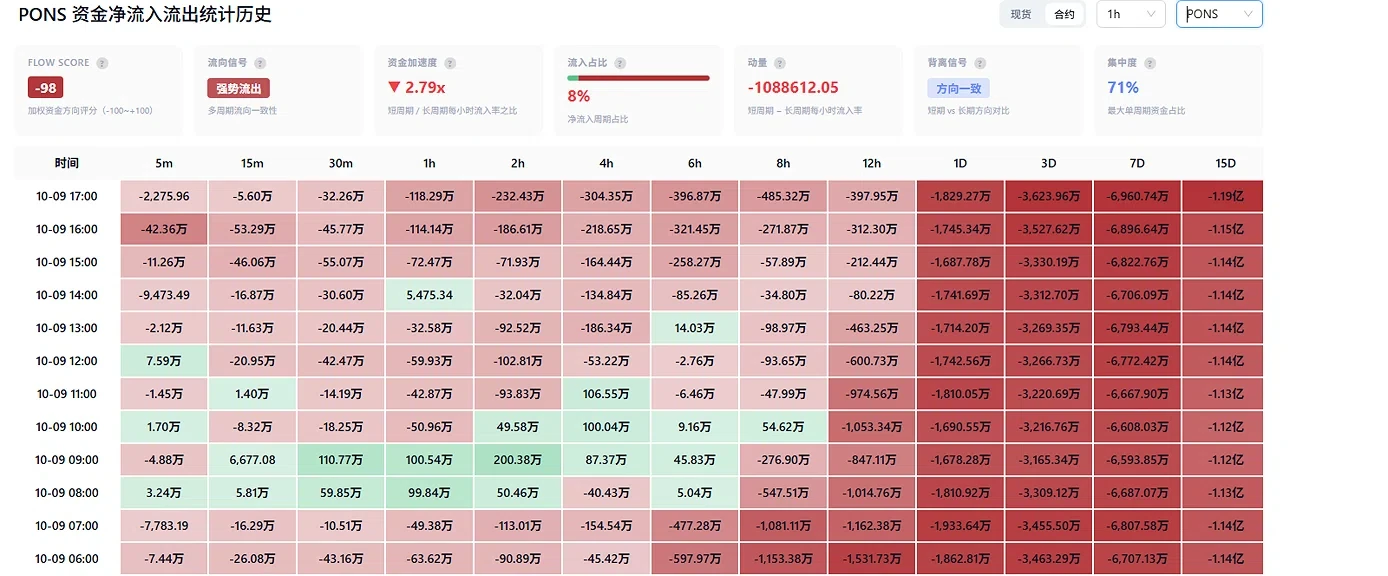The width and height of the screenshot is (1388, 576).
Task: Click the 15D column header
Action: [1224, 163]
